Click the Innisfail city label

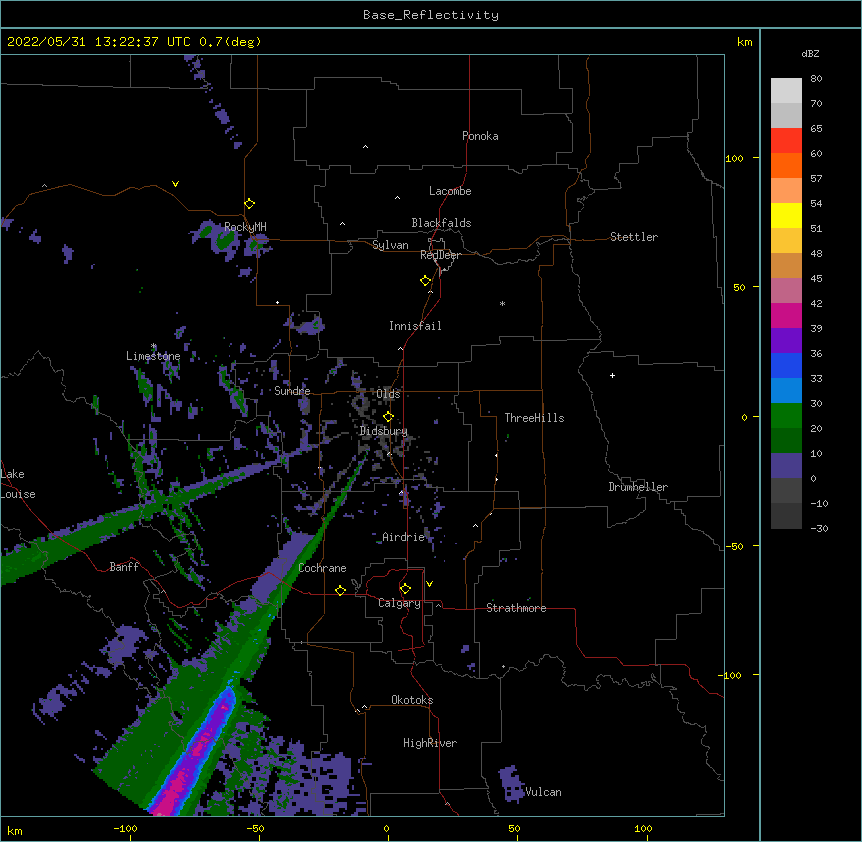pos(415,326)
